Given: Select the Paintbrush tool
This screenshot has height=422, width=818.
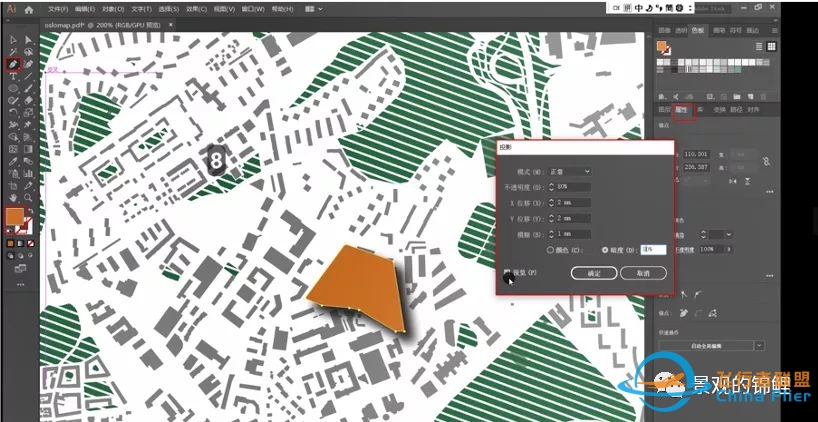Looking at the screenshot, I should (x=29, y=88).
